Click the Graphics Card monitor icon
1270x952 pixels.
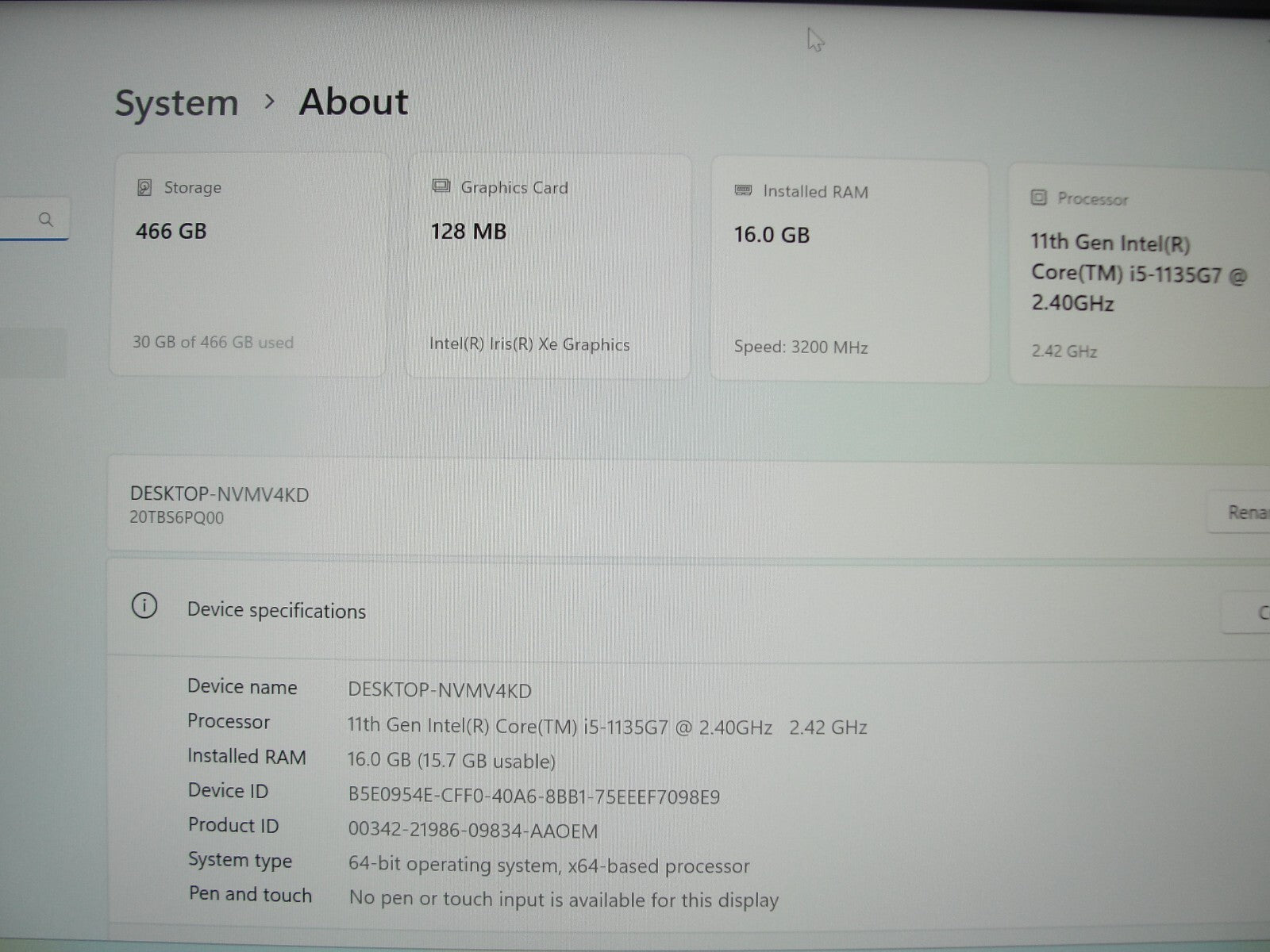pos(441,186)
